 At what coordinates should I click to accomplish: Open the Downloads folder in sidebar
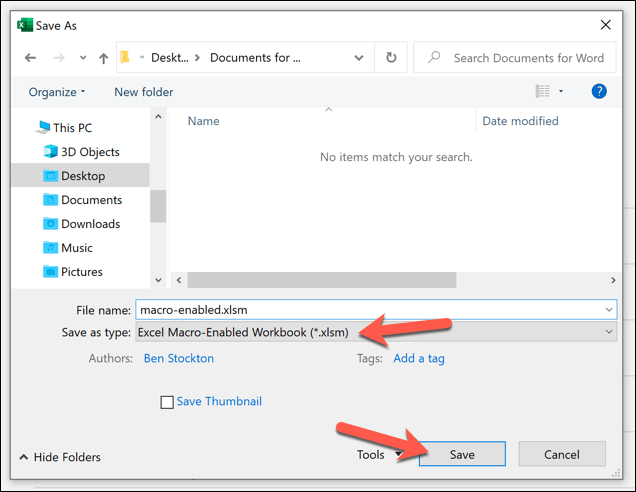(82, 224)
